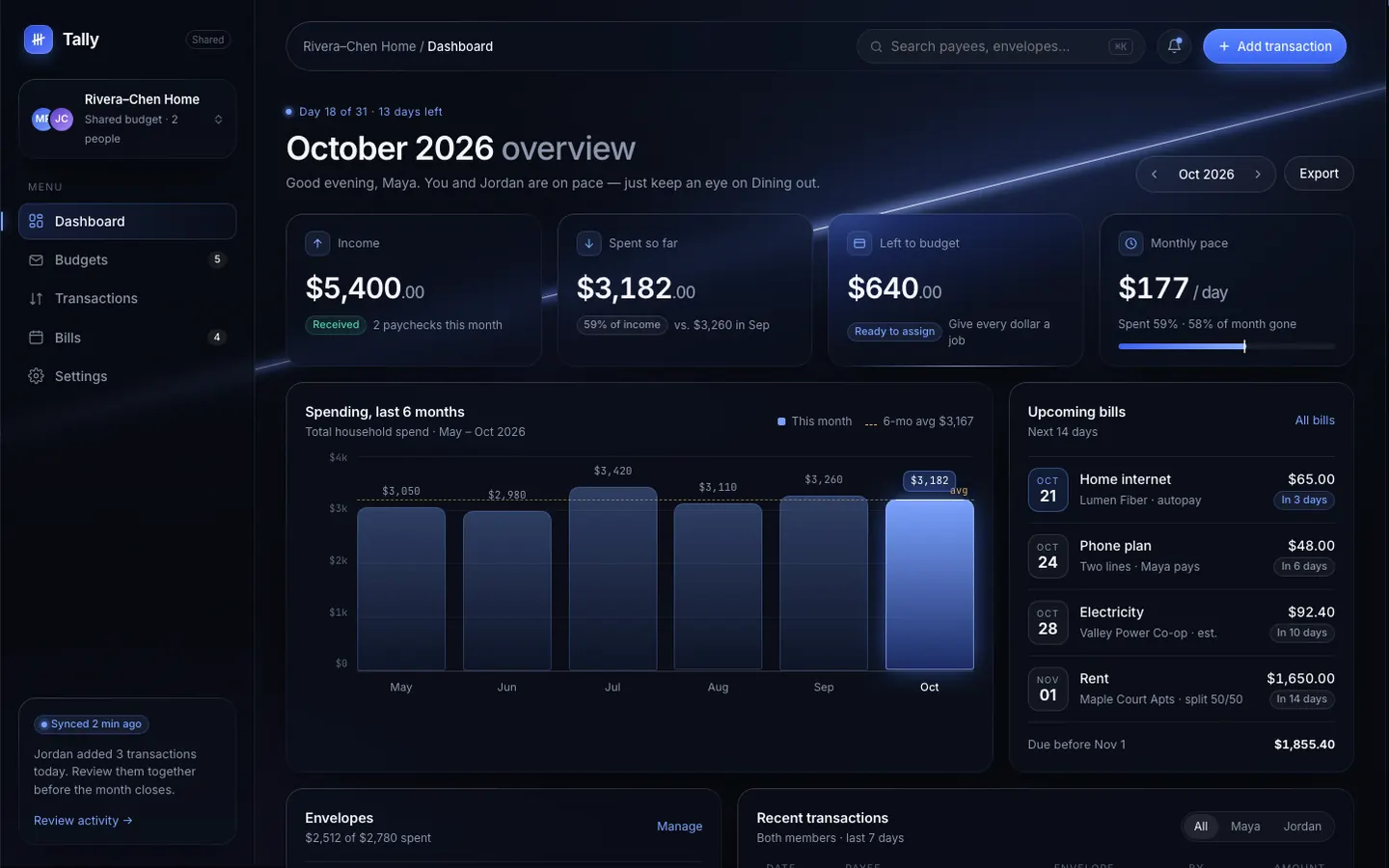Click the Rivera–Chen Home breadcrumb
This screenshot has width=1389, height=868.
360,46
